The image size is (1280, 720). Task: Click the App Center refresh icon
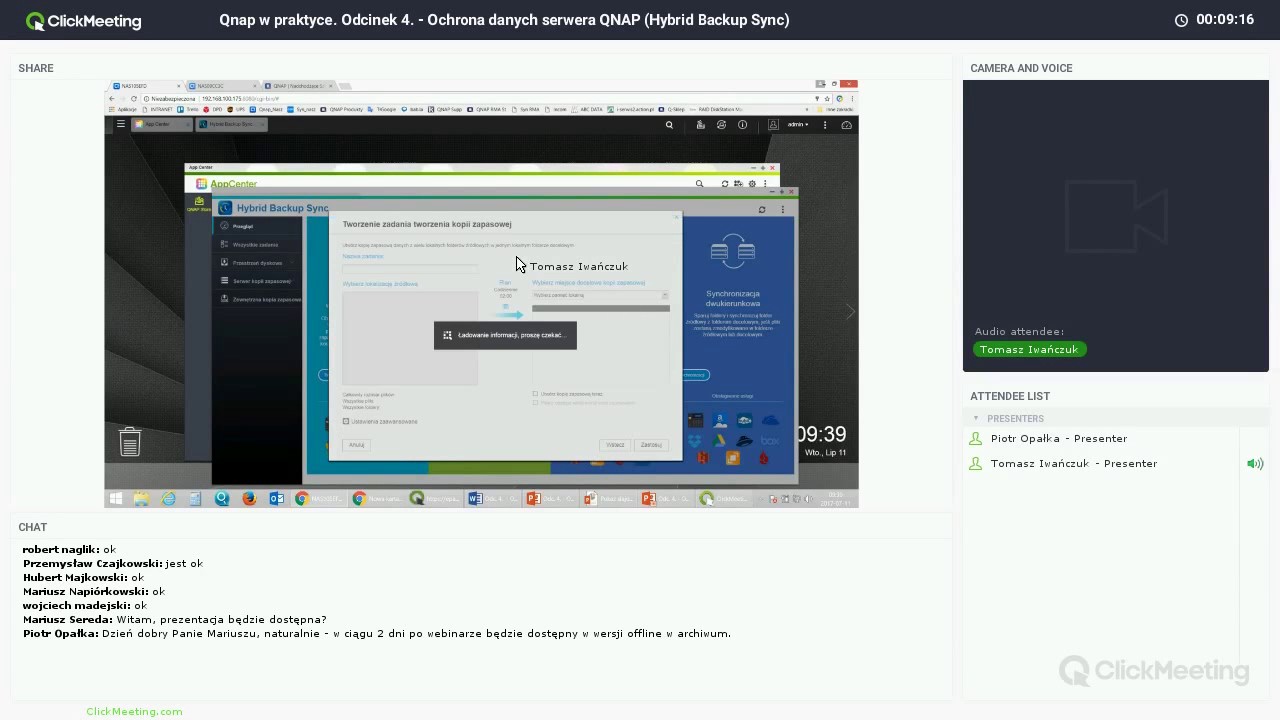pos(725,184)
